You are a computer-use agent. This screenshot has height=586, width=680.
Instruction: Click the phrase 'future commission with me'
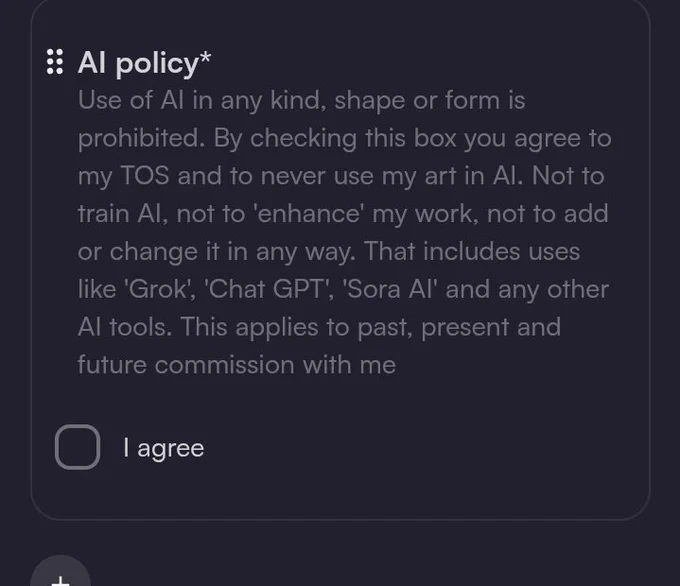point(236,365)
